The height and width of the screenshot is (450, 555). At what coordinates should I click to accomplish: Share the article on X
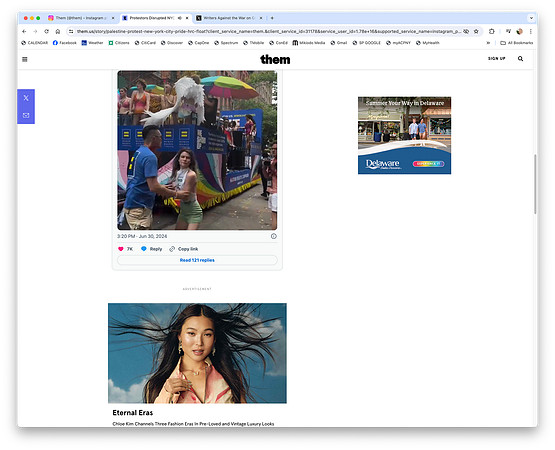click(x=26, y=98)
